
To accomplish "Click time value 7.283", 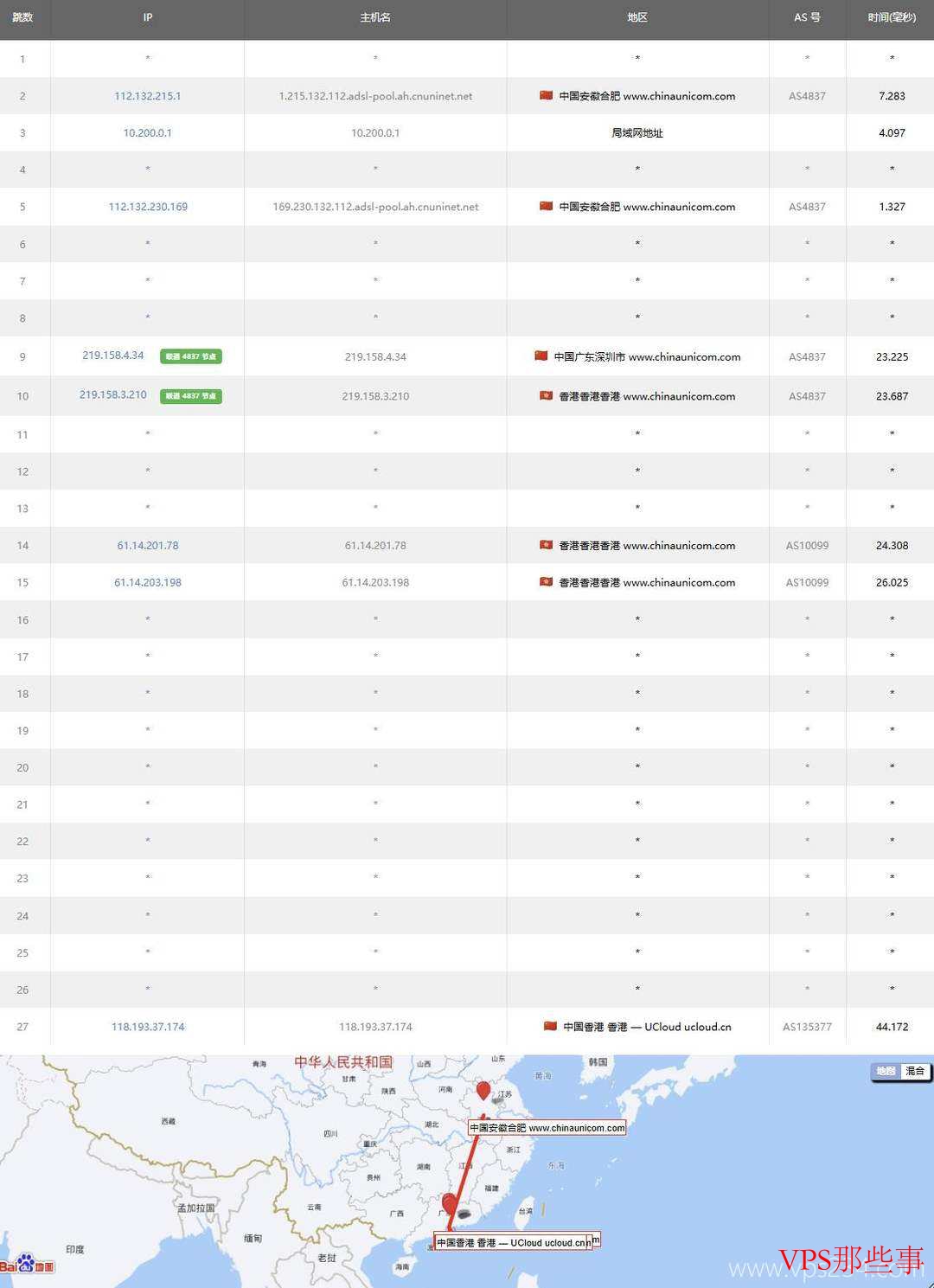I will [892, 96].
